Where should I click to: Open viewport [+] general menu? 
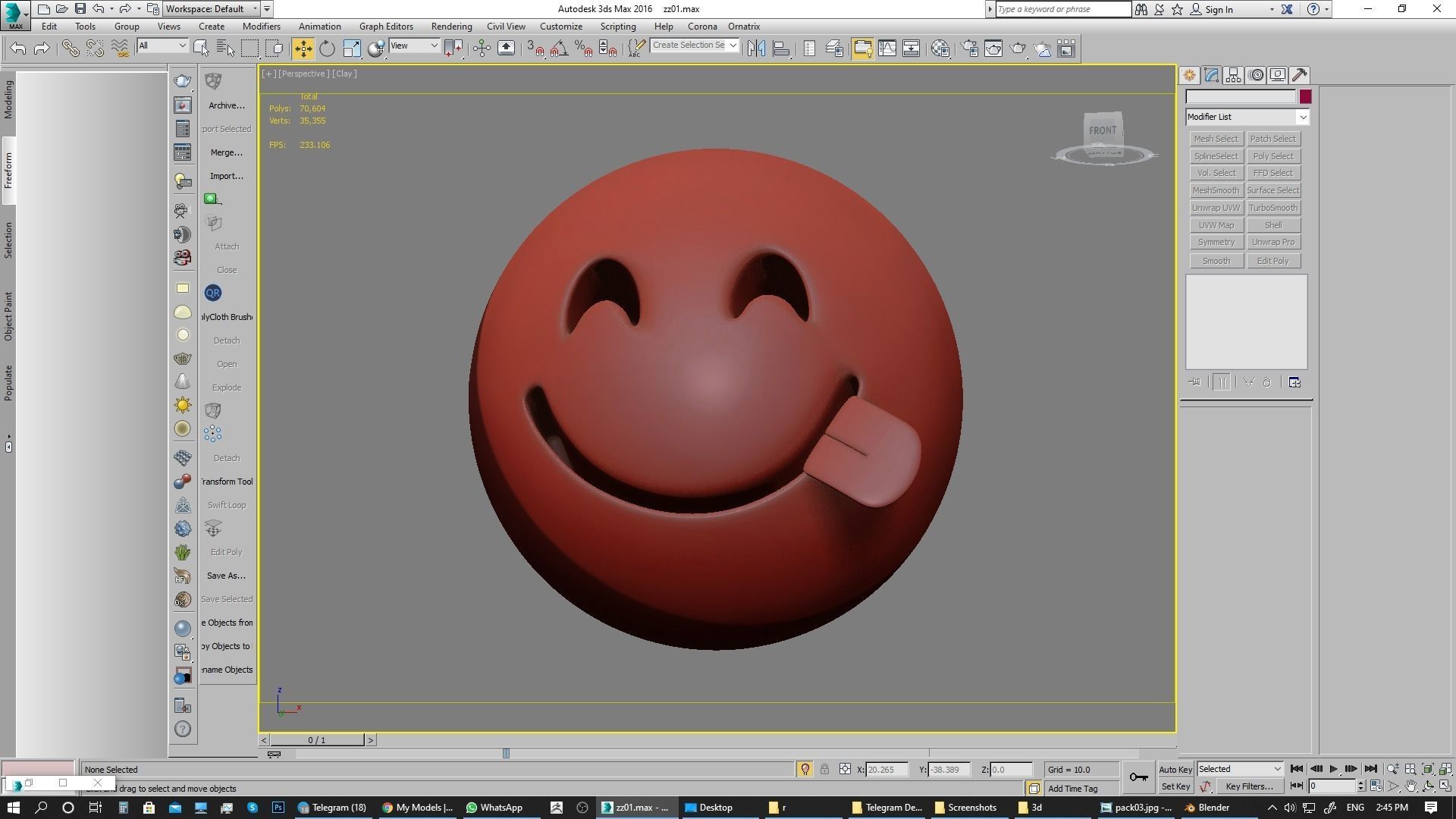[268, 74]
